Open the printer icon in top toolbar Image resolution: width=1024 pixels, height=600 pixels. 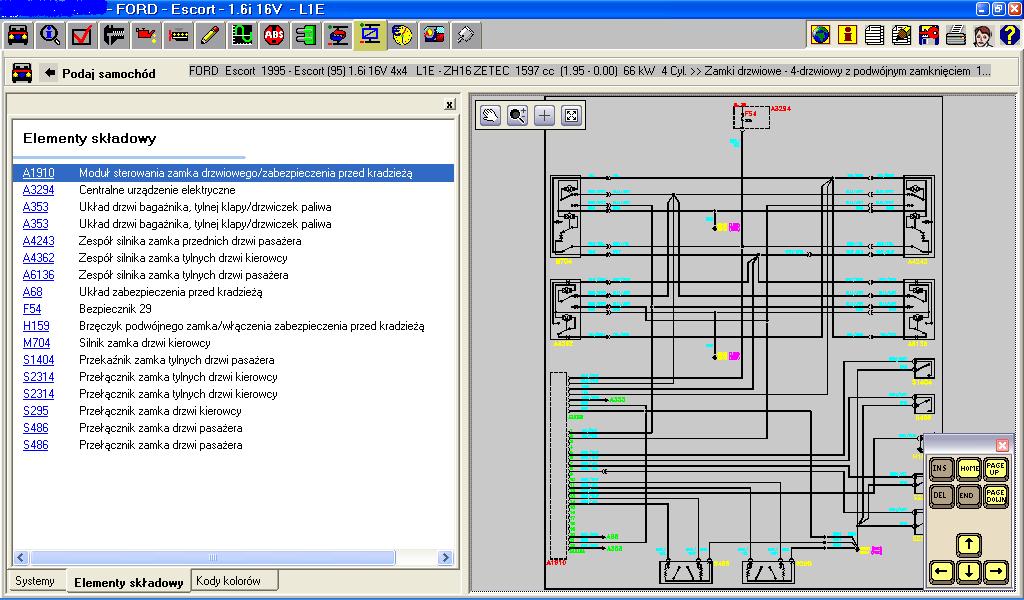[955, 35]
